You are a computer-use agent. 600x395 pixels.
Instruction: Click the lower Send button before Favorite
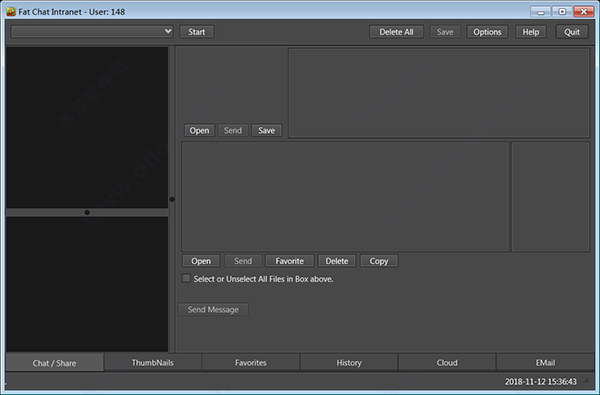pos(243,261)
